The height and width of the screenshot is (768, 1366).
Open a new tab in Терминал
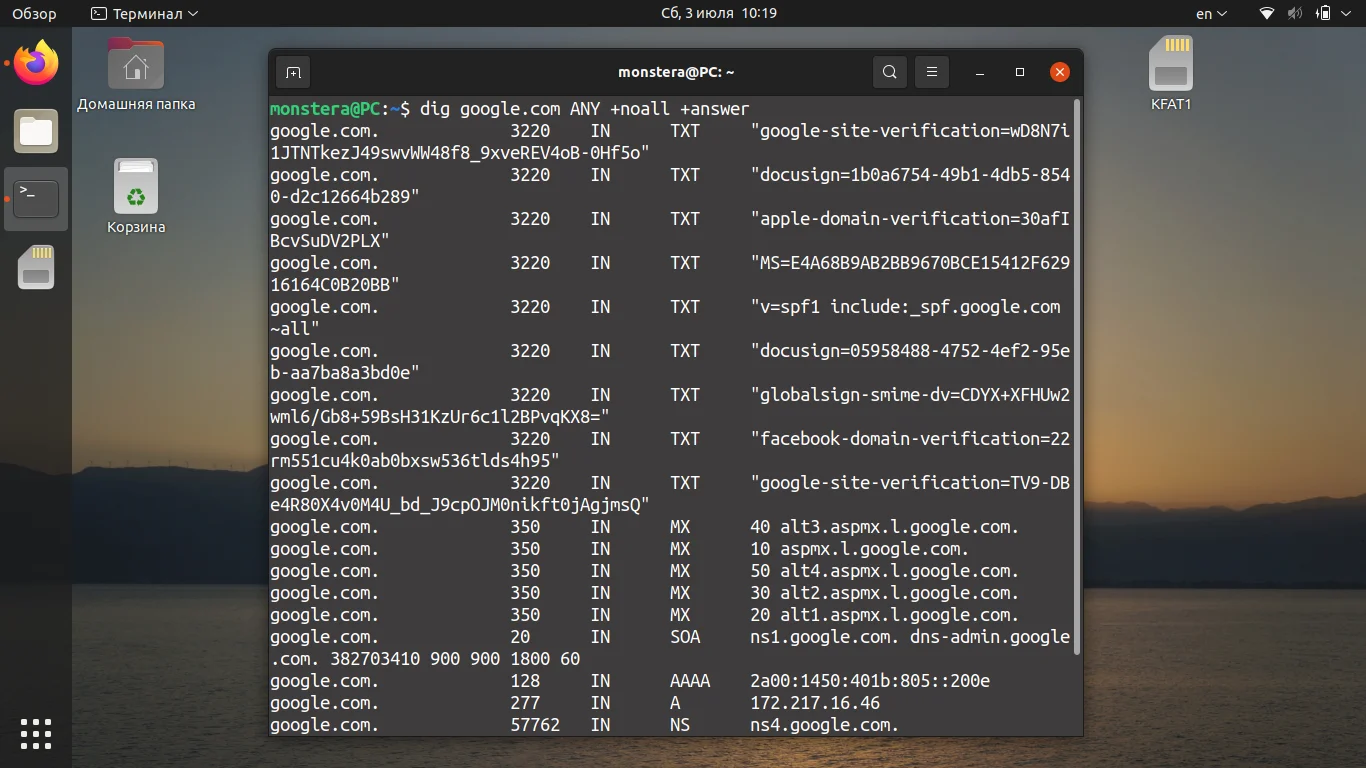pos(292,72)
